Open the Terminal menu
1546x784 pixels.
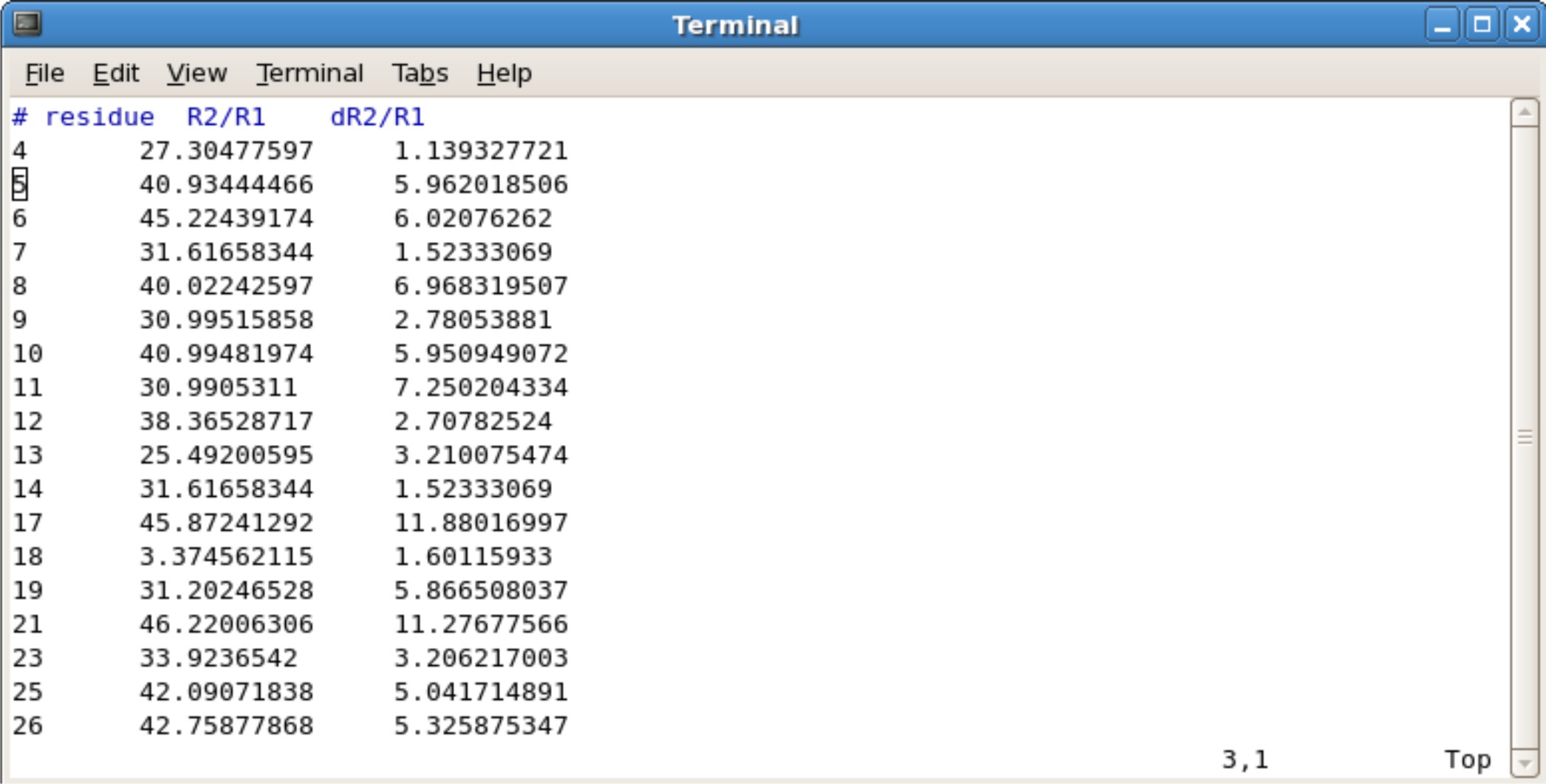click(309, 73)
